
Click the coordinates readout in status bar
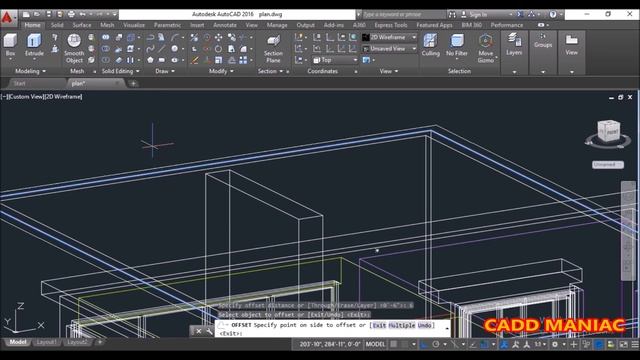click(x=330, y=344)
